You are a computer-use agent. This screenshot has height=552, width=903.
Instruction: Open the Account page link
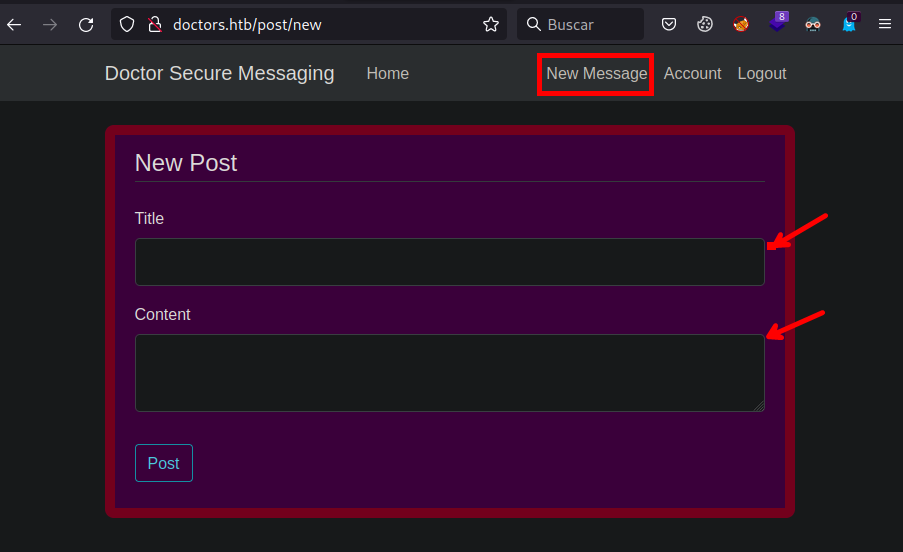pyautogui.click(x=692, y=73)
